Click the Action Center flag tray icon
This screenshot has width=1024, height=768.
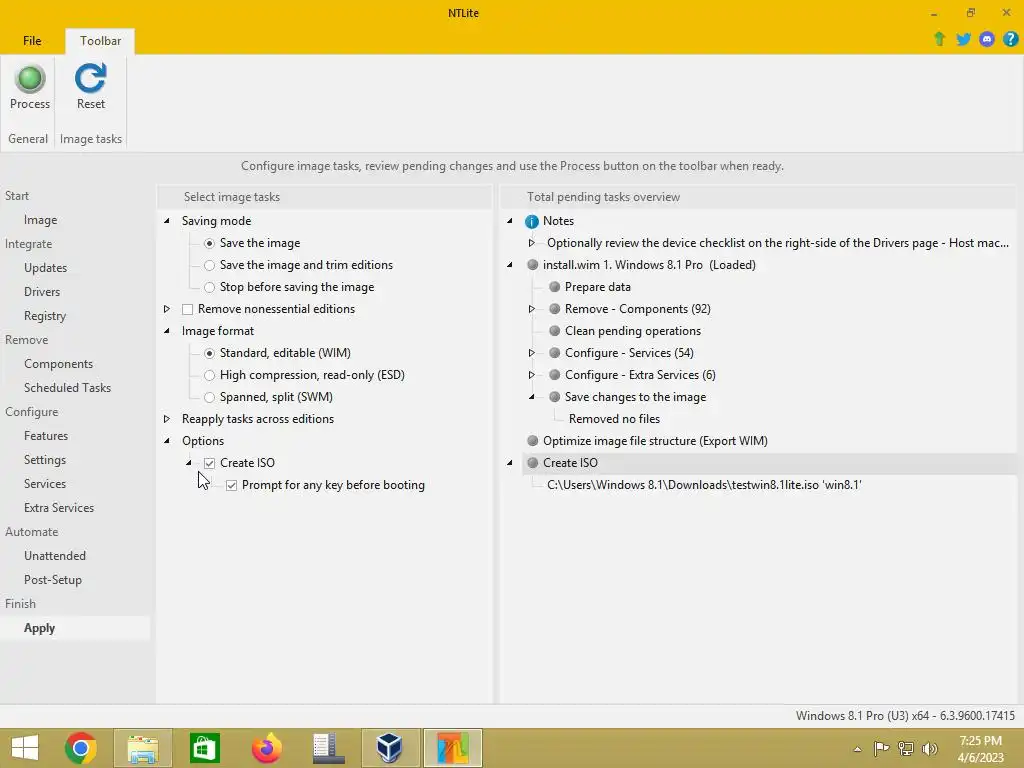881,748
